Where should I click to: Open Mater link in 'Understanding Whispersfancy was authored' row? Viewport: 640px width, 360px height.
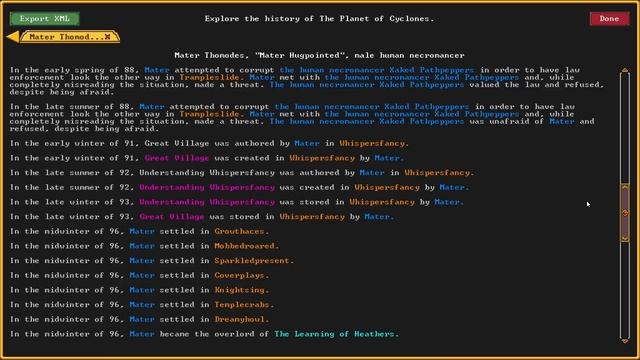pos(371,173)
